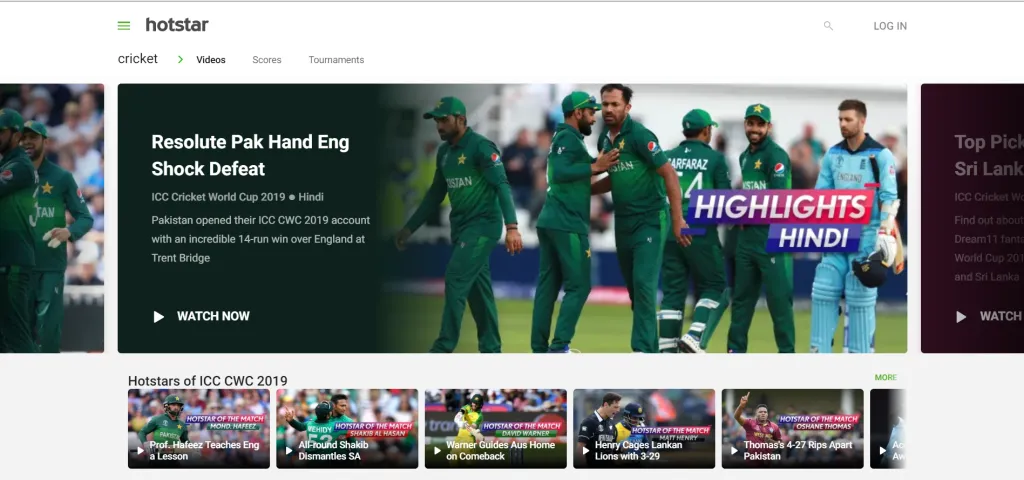
Task: Open Thomas's 4-27 Rips Apart Pakistan thumbnail
Action: pyautogui.click(x=792, y=428)
